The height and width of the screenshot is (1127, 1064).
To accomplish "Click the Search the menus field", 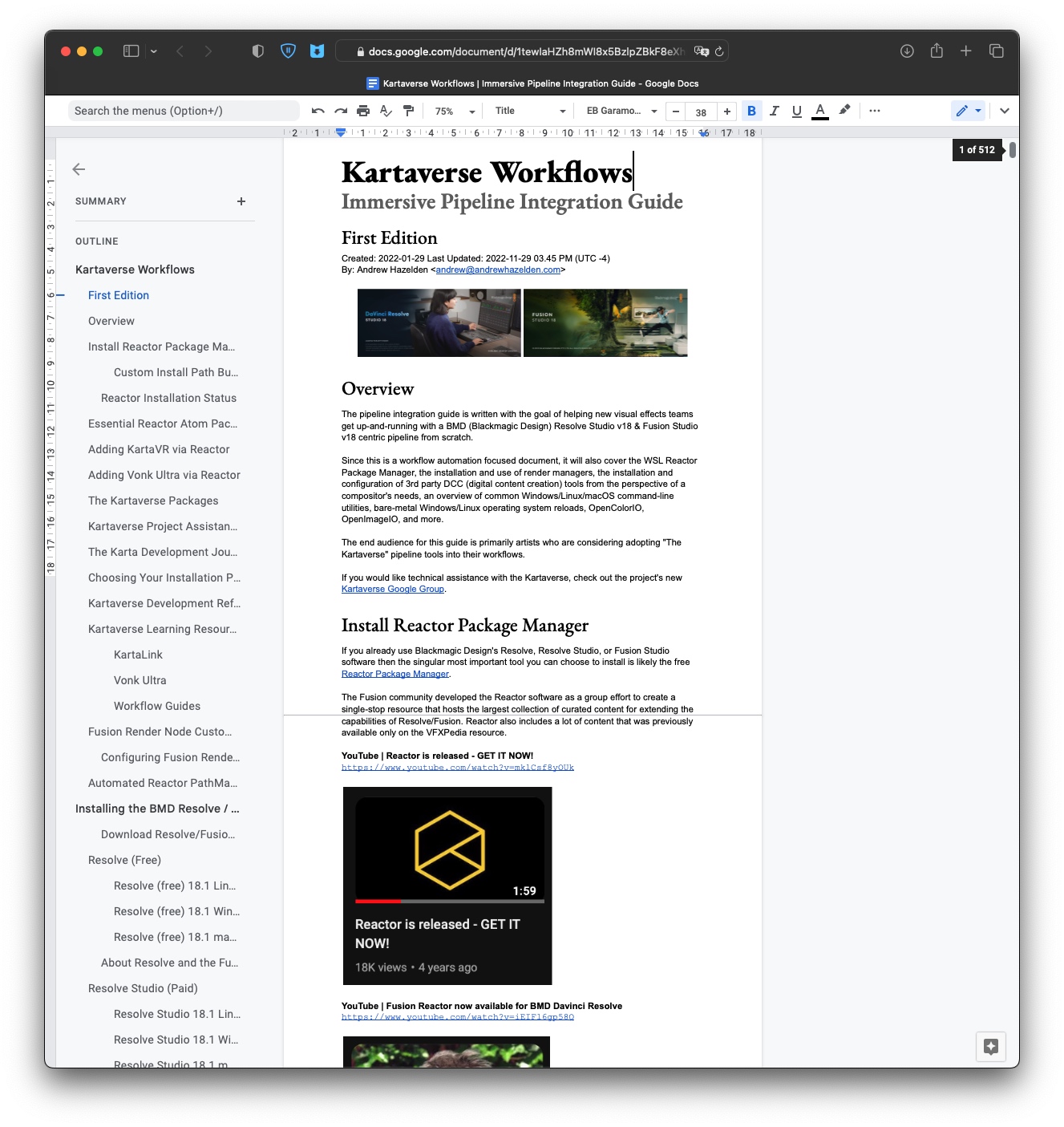I will 183,111.
